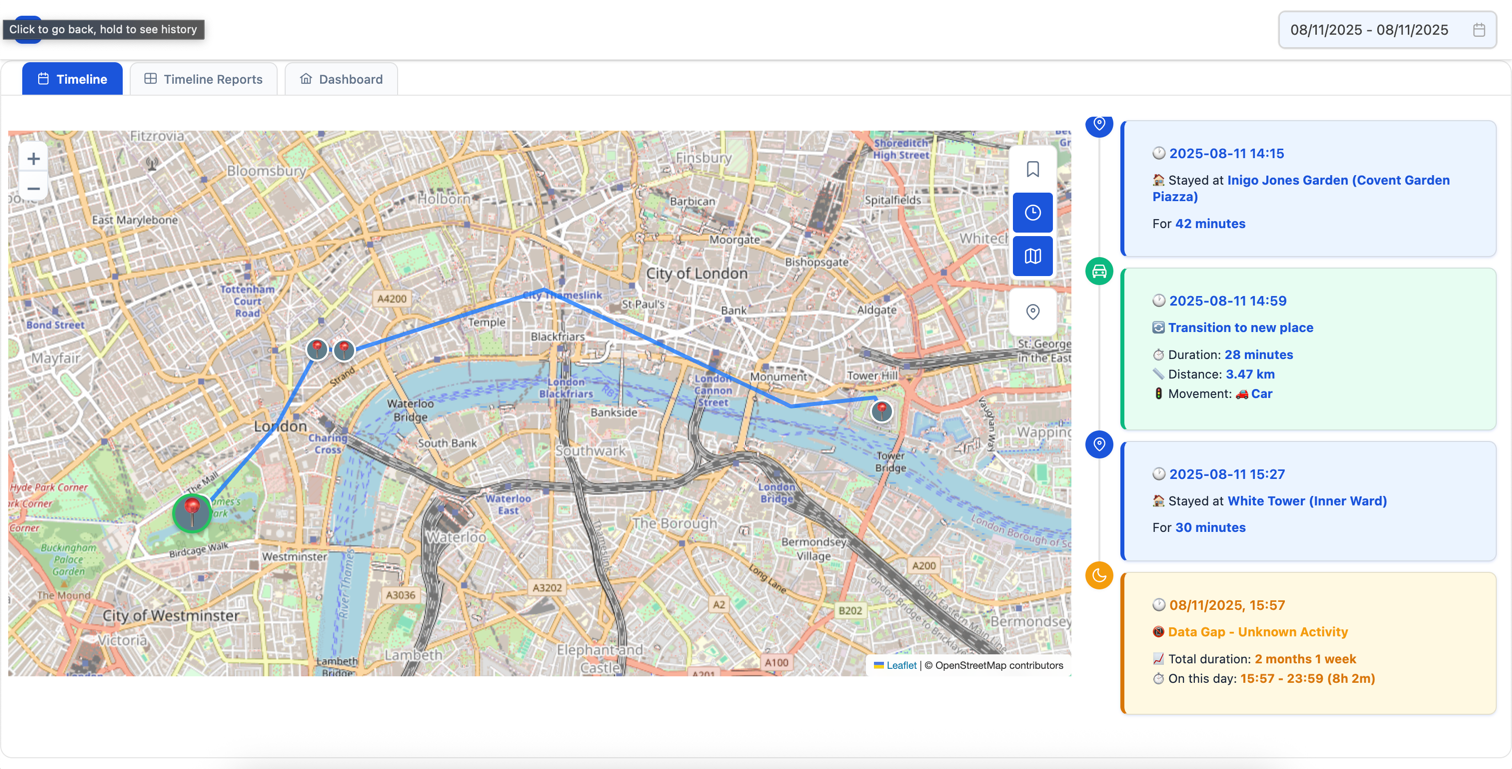1512x769 pixels.
Task: Open the Timeline Reports tab
Action: (x=203, y=79)
